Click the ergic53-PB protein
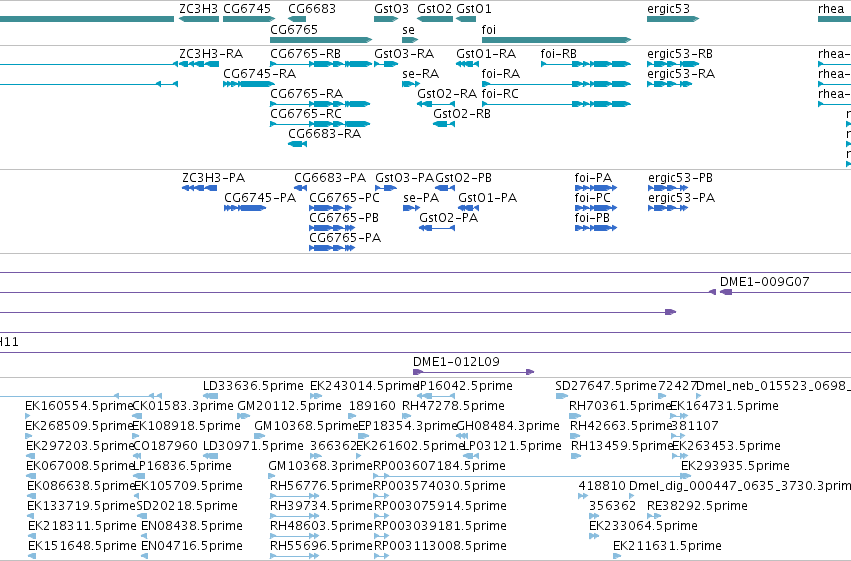The image size is (851, 561). 668,188
